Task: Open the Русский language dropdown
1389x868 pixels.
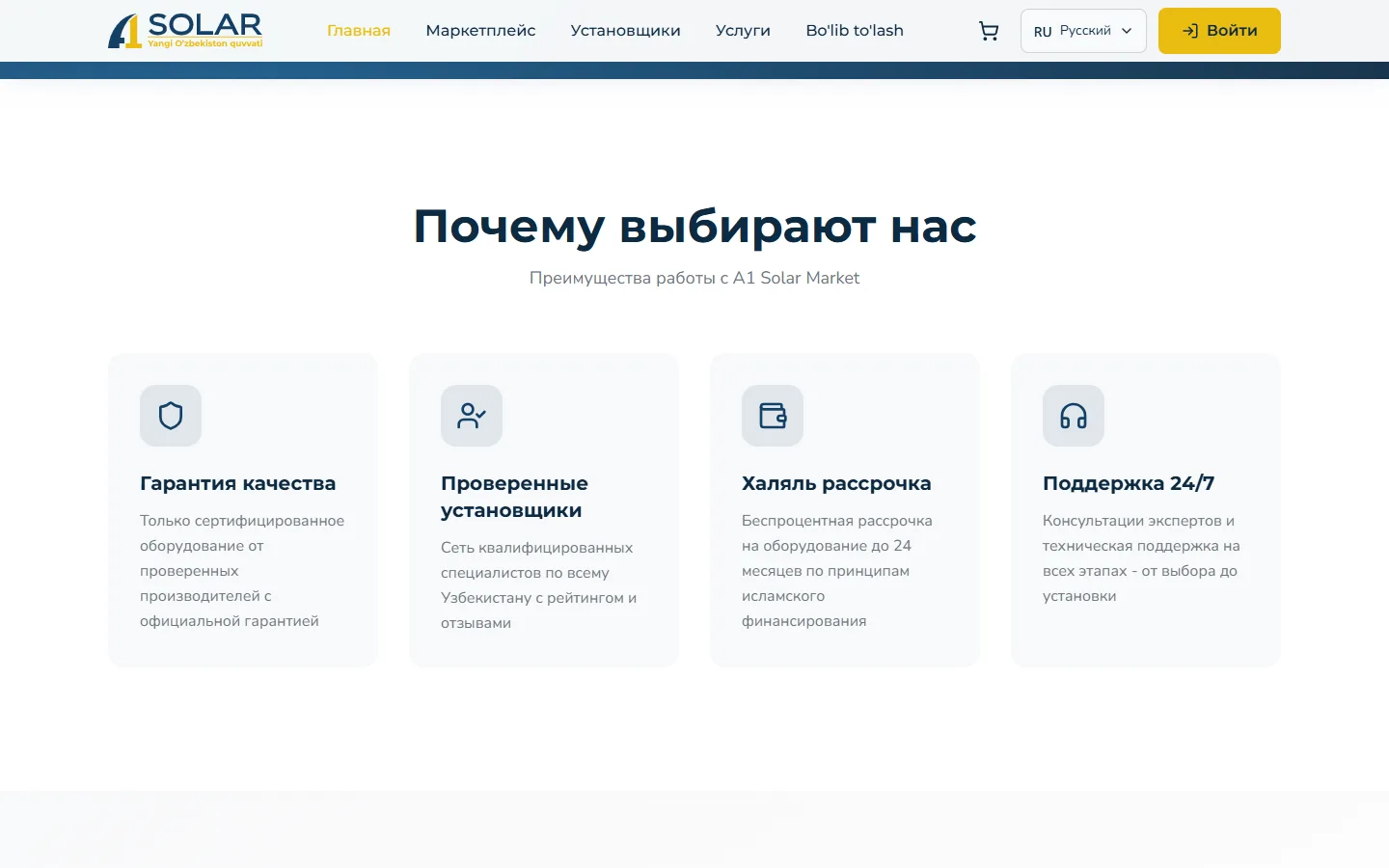Action: point(1083,31)
